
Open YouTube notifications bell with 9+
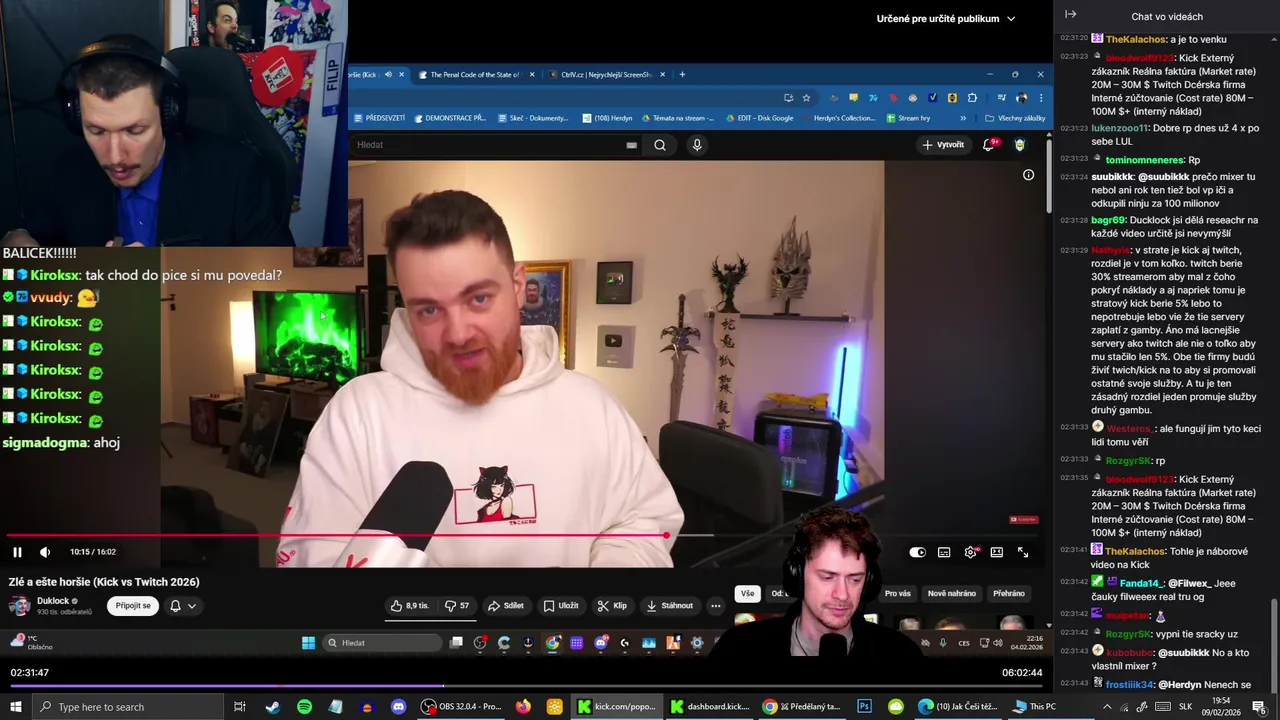tap(990, 145)
